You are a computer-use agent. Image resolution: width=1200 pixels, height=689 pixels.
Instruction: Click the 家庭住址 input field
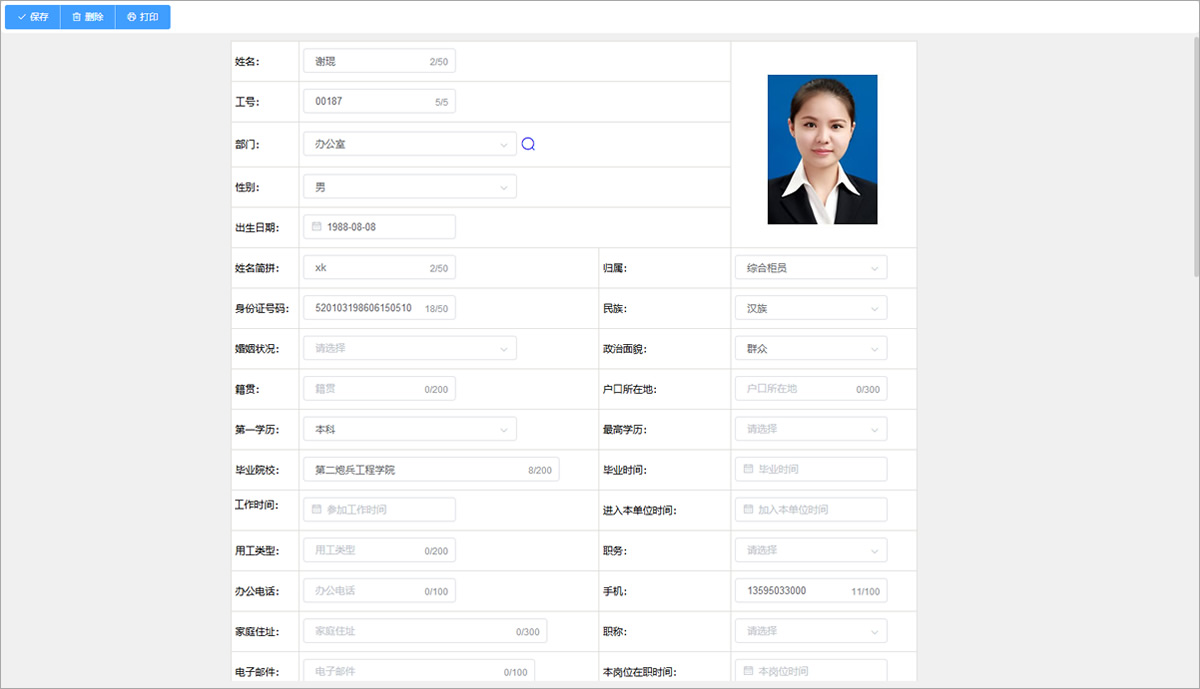(x=425, y=631)
